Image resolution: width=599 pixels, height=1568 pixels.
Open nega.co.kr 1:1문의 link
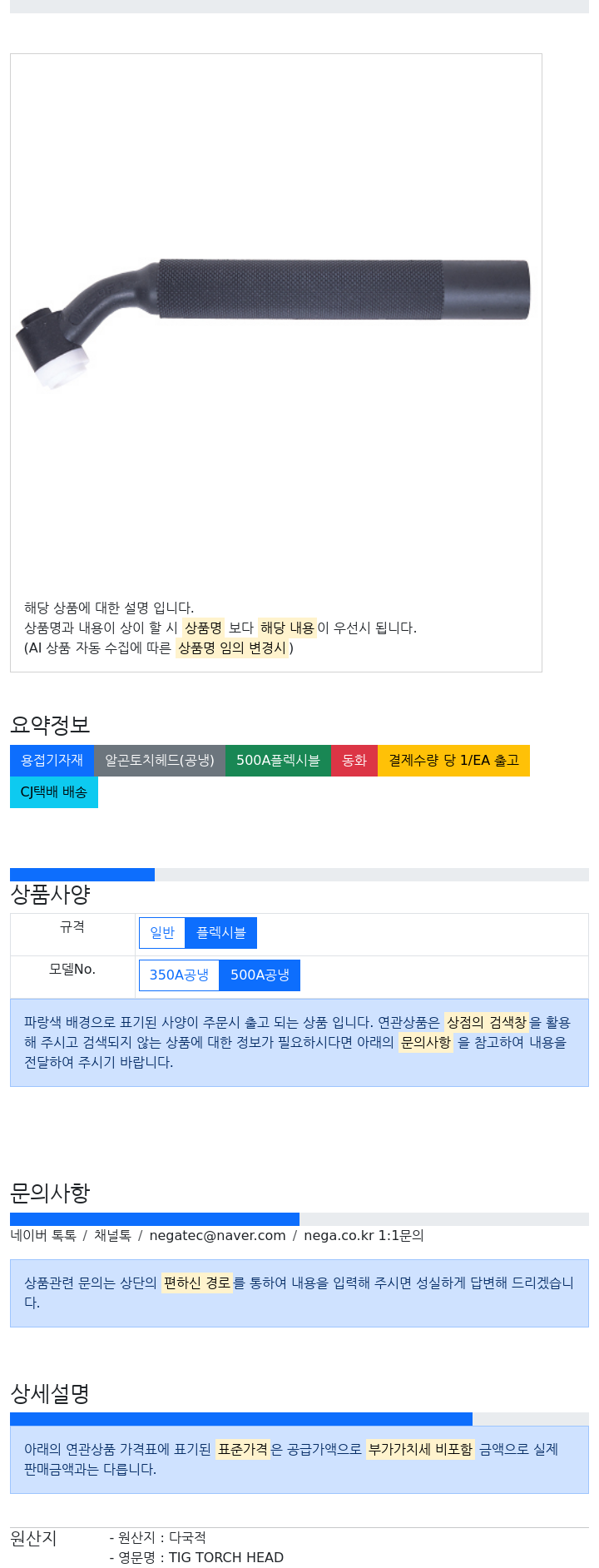point(364,1236)
